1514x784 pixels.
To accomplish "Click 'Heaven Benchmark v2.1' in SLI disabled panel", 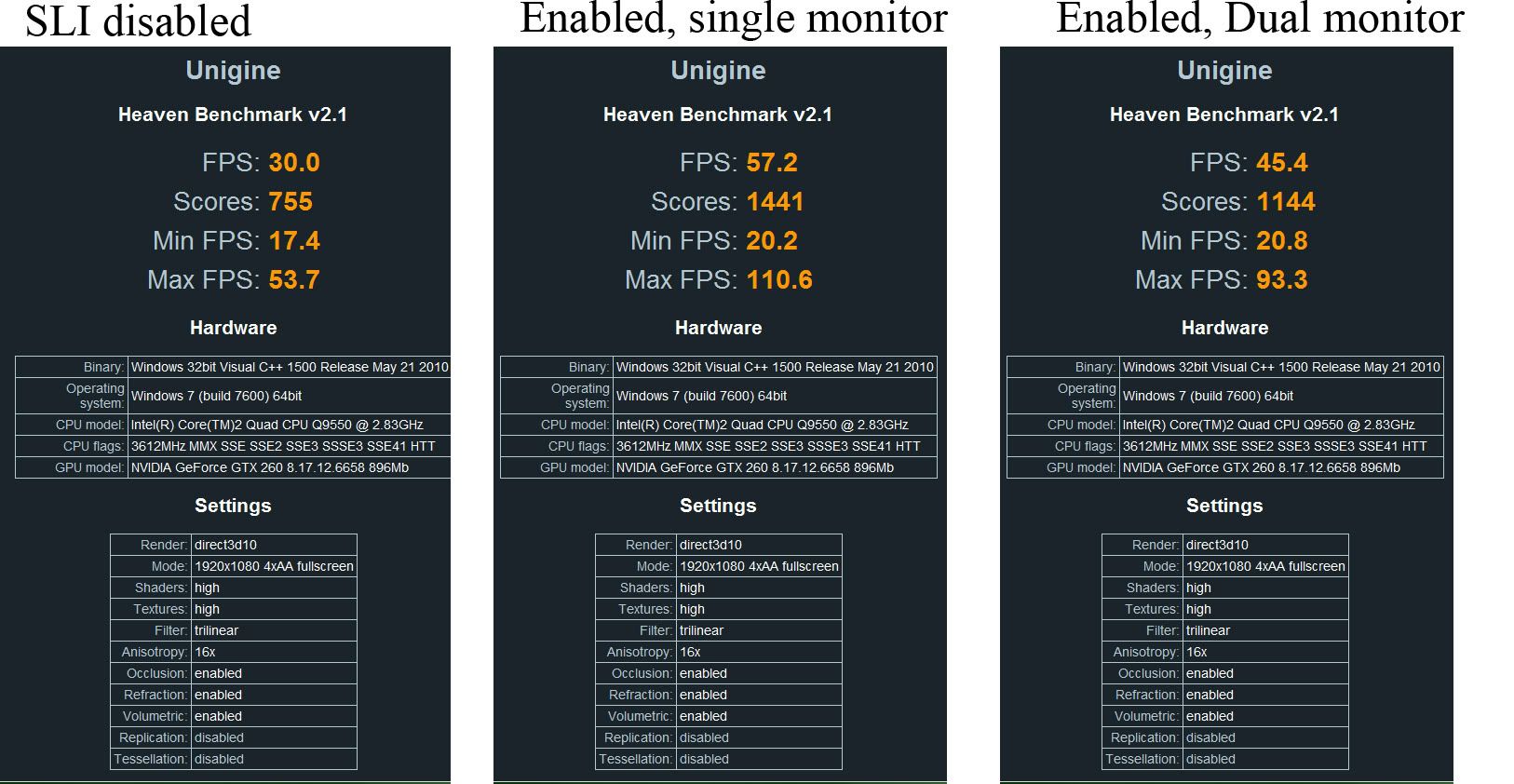I will (x=233, y=115).
